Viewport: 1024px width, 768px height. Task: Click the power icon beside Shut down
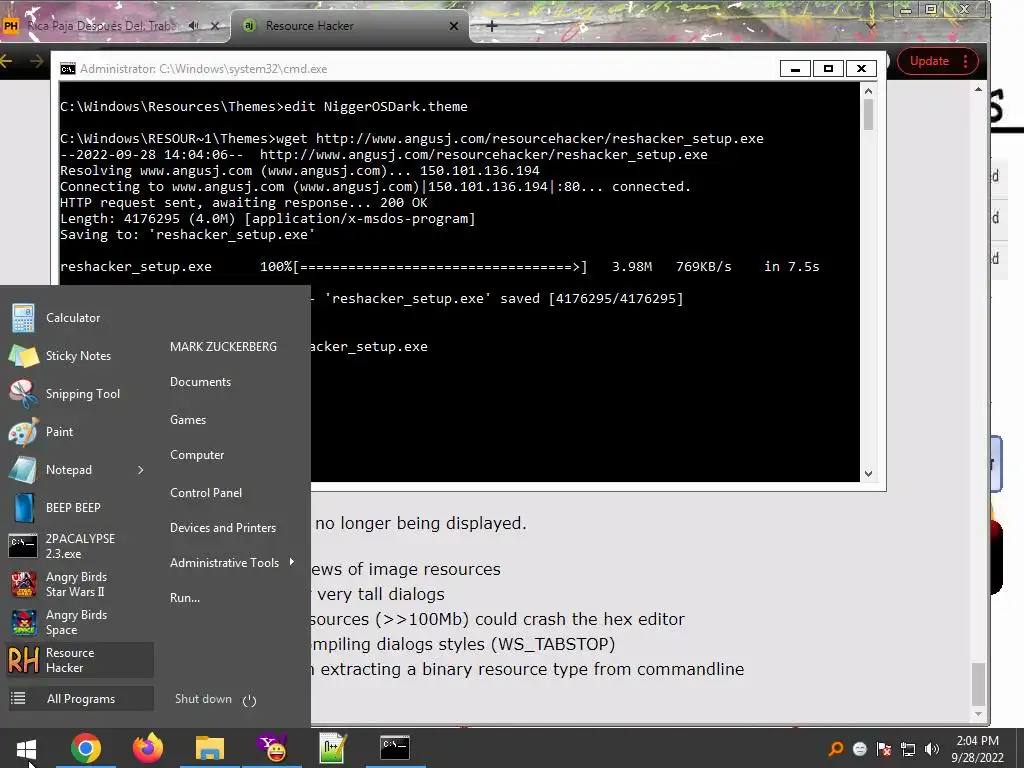249,700
